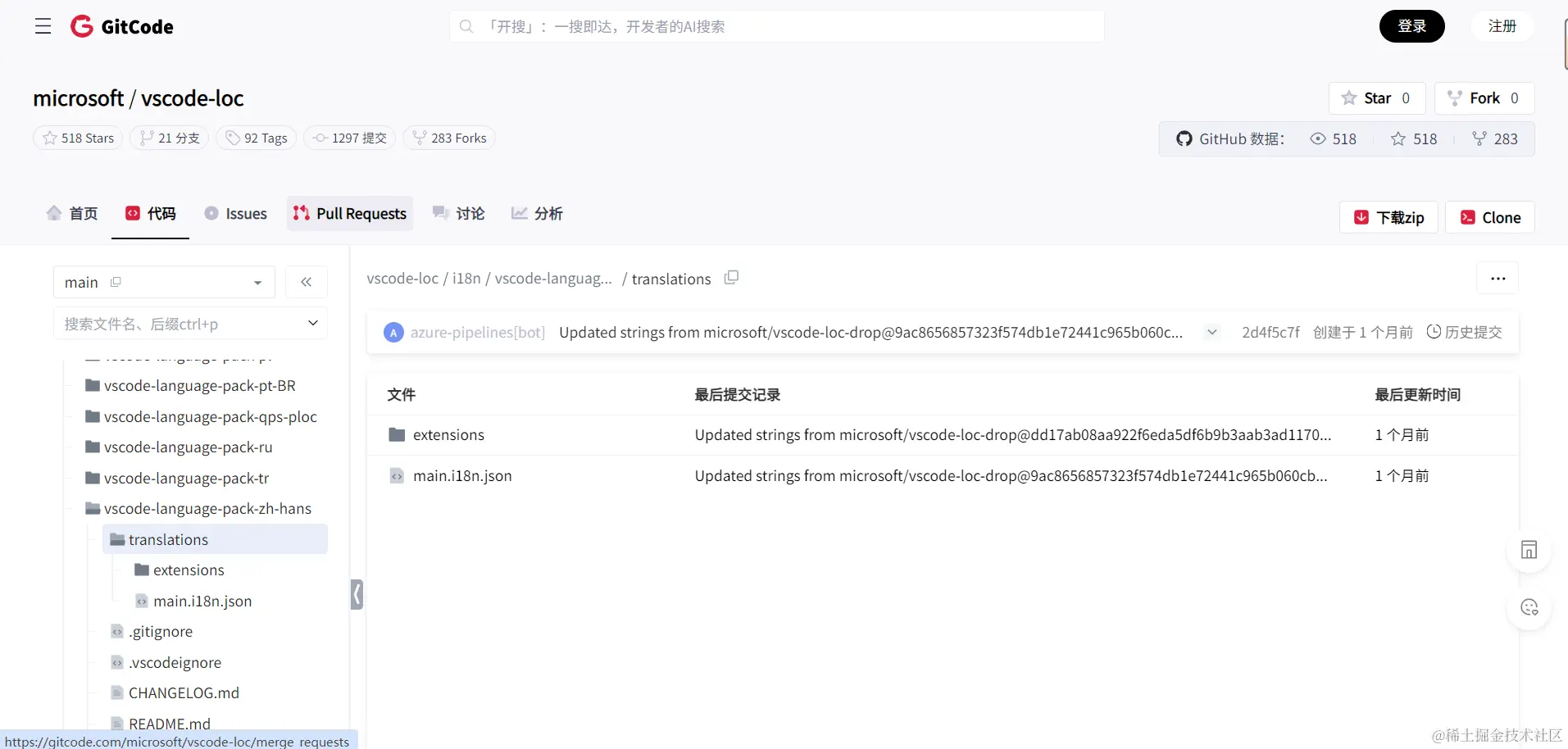Click the .gitignore file icon in tree
The width and height of the screenshot is (1568, 749).
point(117,632)
